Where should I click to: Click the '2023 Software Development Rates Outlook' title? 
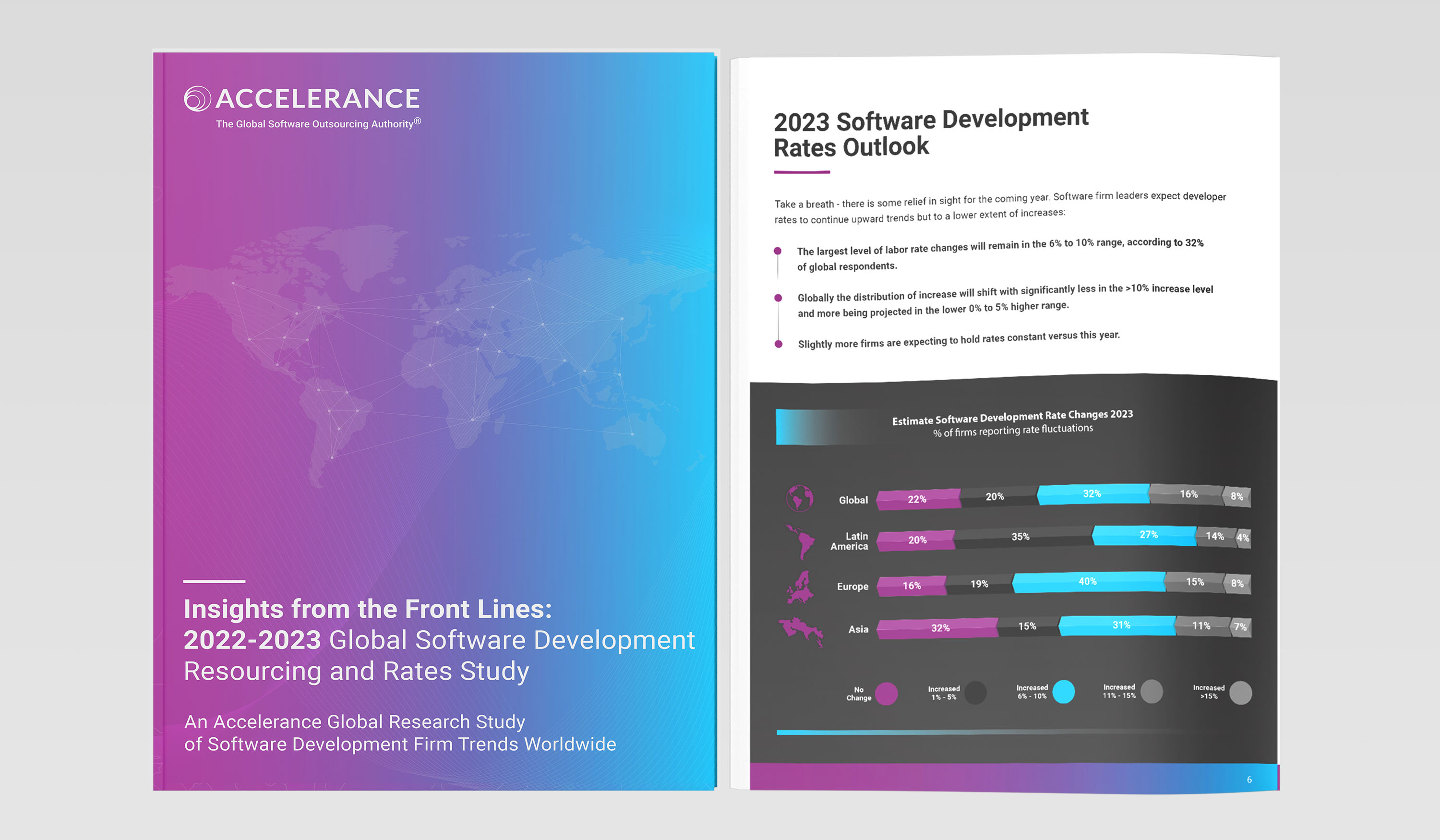pyautogui.click(x=931, y=133)
